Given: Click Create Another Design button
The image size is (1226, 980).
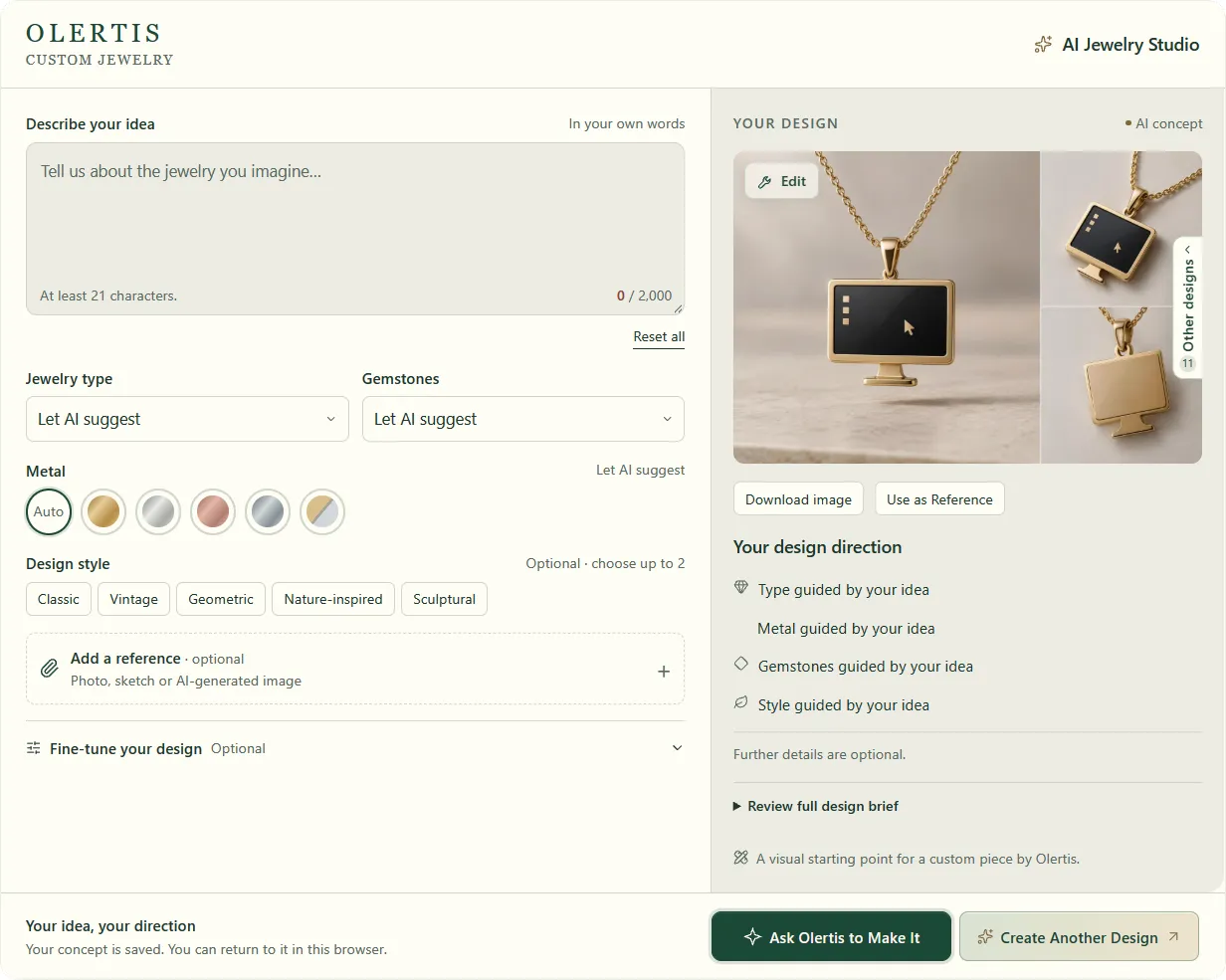Looking at the screenshot, I should 1079,937.
